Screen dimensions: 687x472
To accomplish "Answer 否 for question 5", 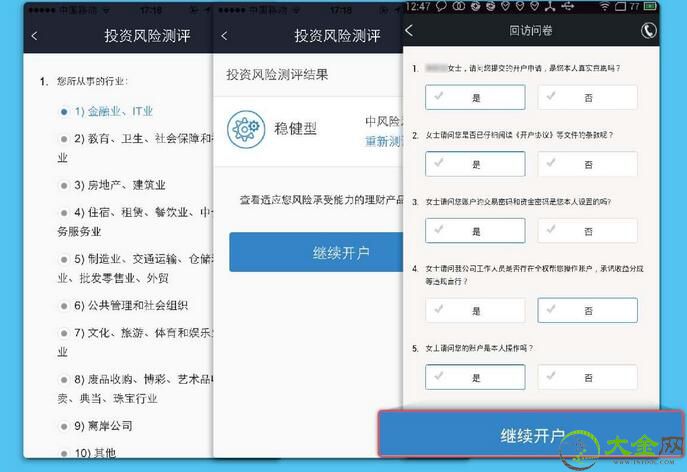I will [x=588, y=377].
